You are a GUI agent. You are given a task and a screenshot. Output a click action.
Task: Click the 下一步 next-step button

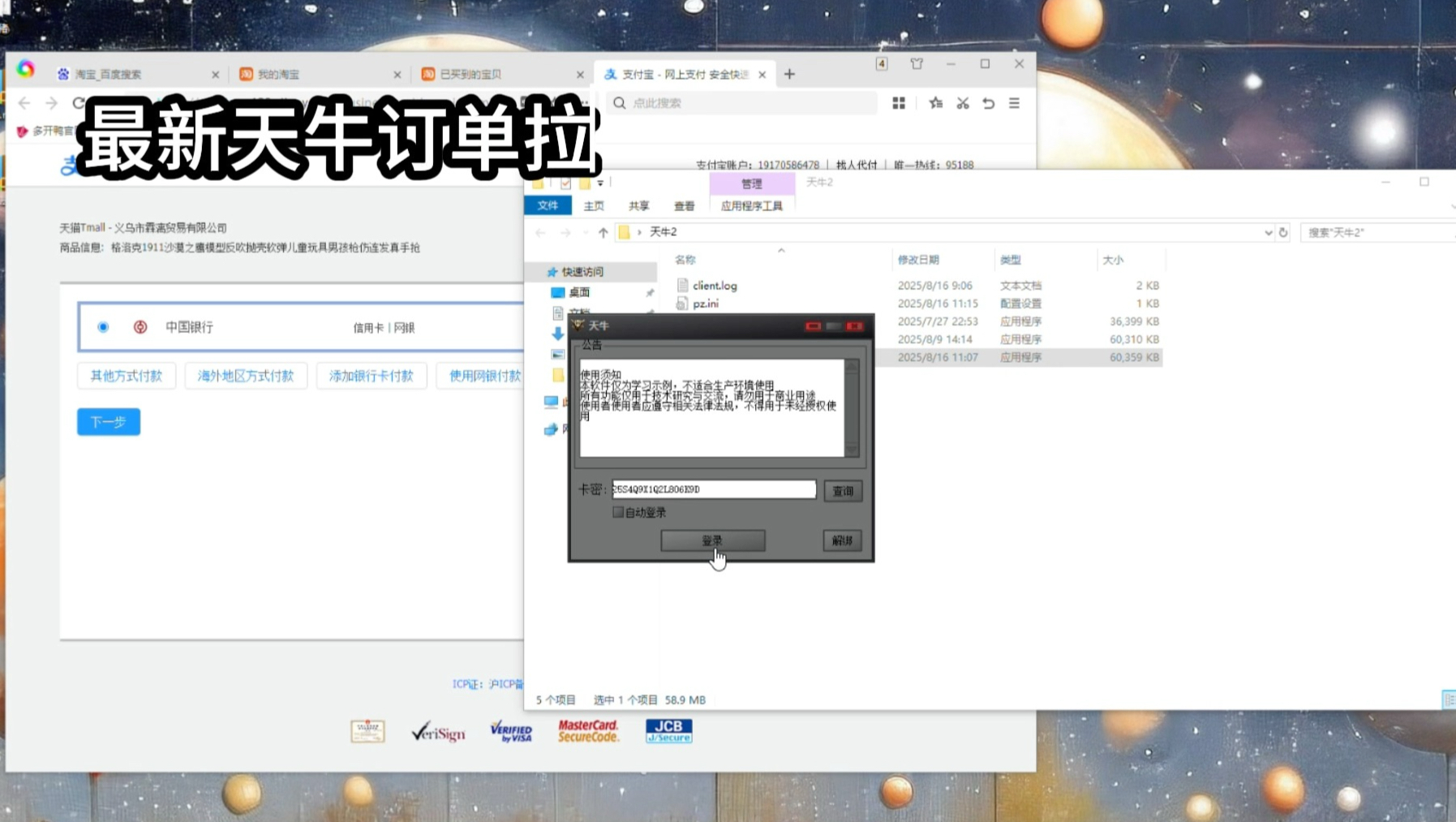[109, 422]
